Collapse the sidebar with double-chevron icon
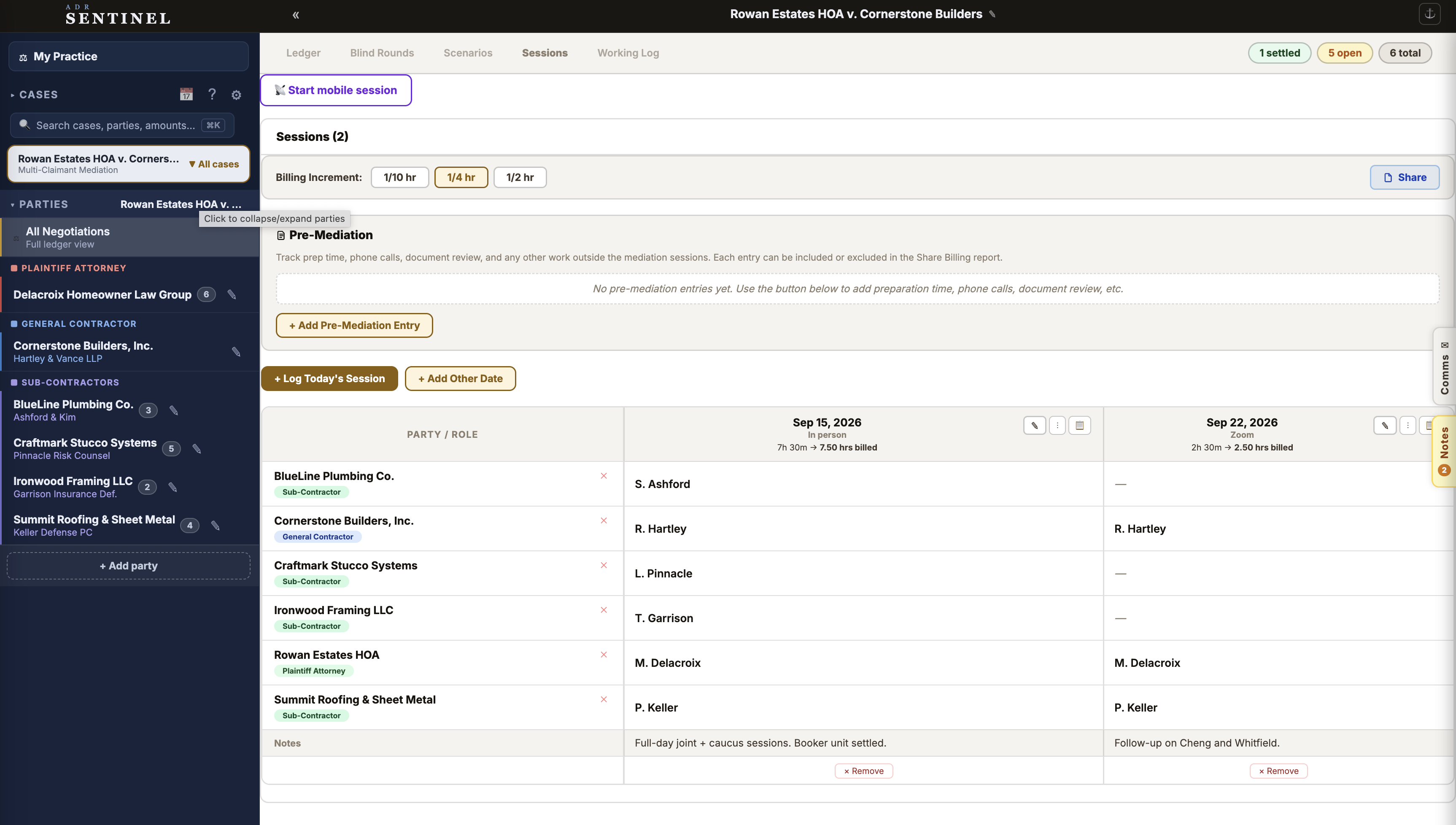 296,15
